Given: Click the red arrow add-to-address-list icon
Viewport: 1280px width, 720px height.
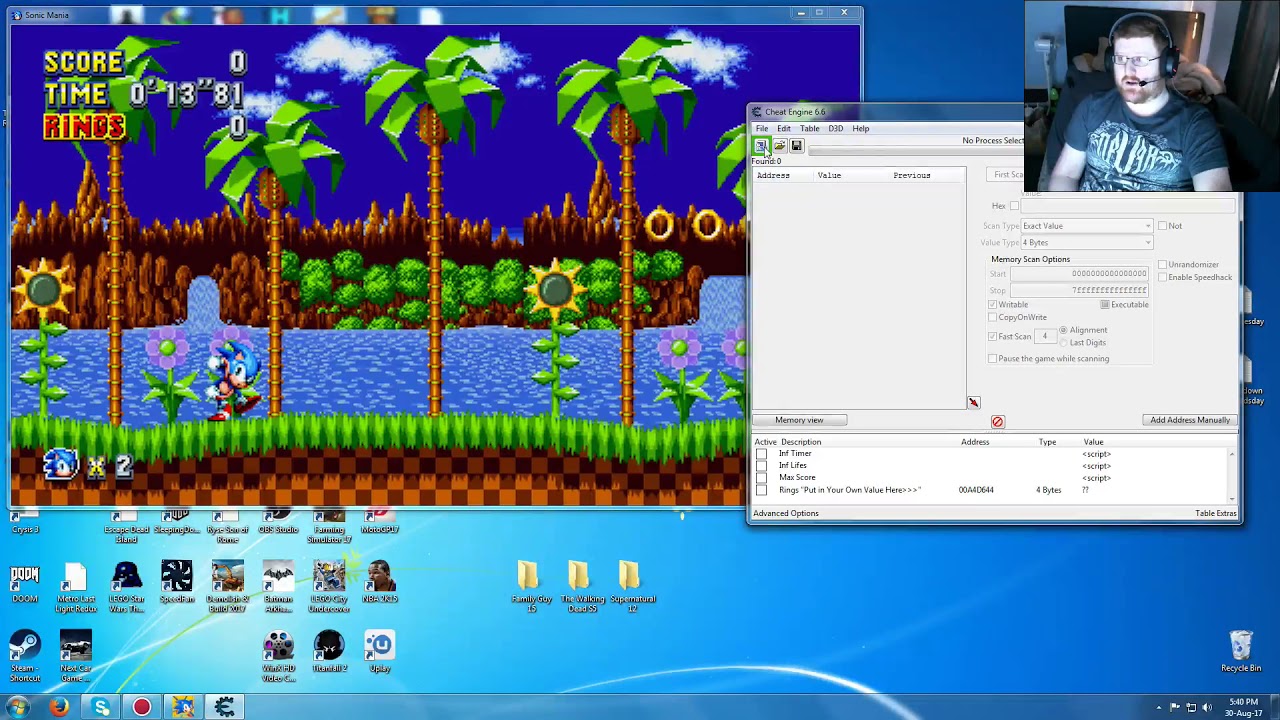Looking at the screenshot, I should [x=973, y=403].
